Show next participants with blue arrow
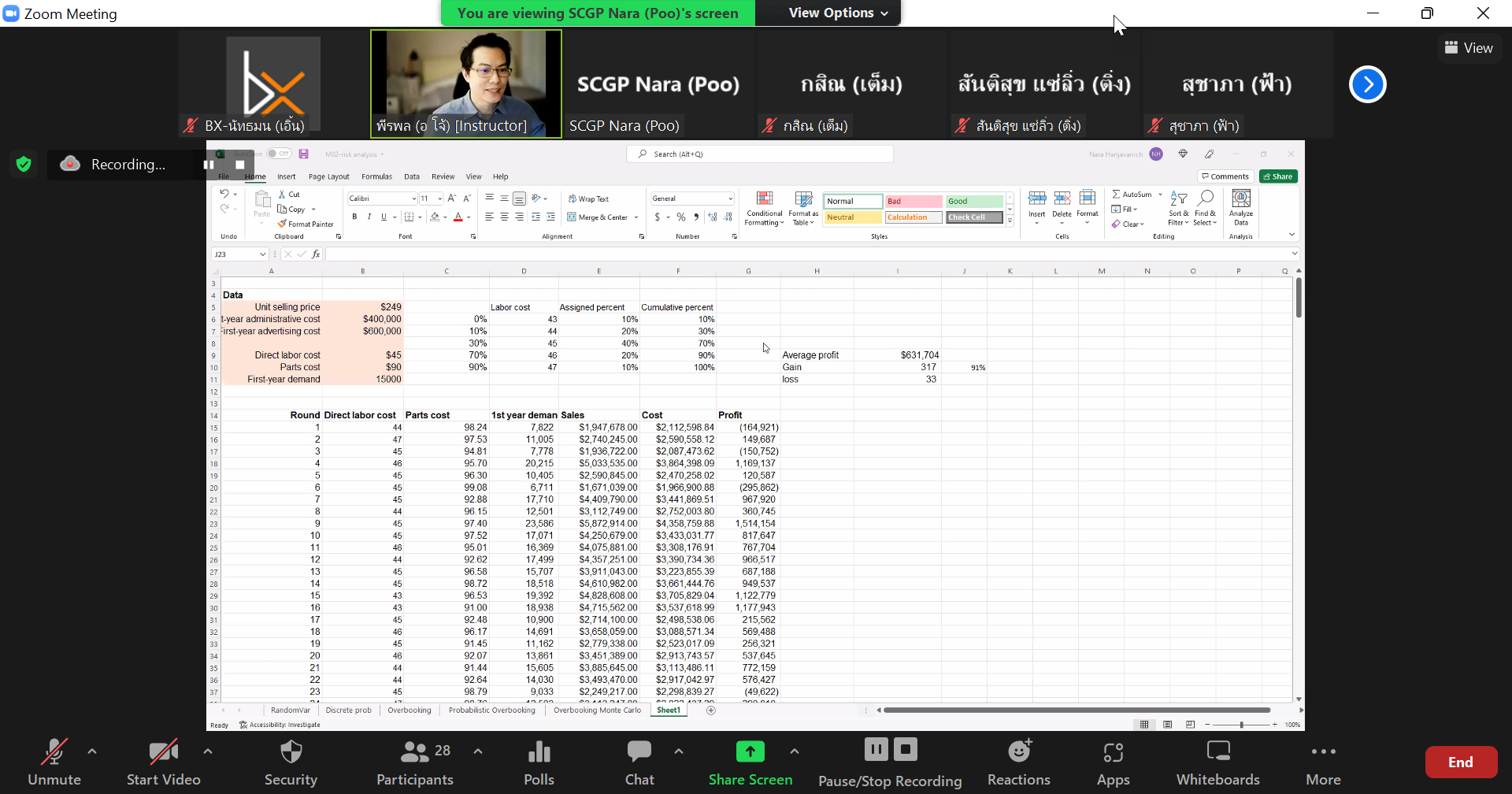Screen dimensions: 1512x794 1368,84
